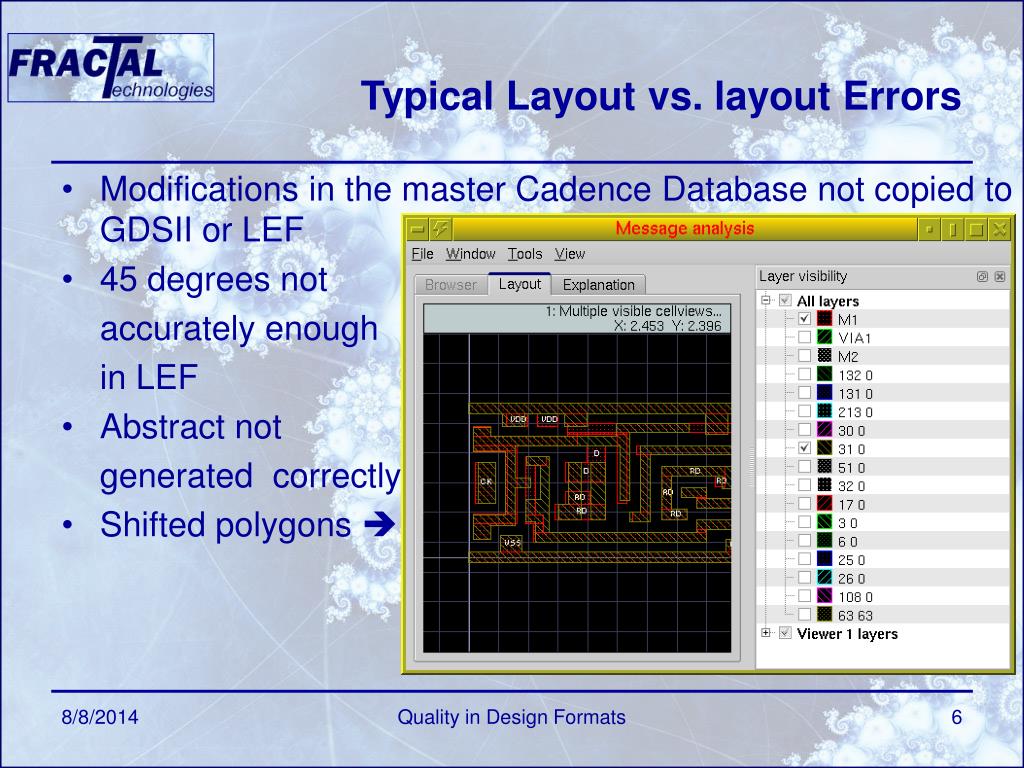The image size is (1024, 768).
Task: Click the 8/8/2014 date text
Action: (100, 717)
